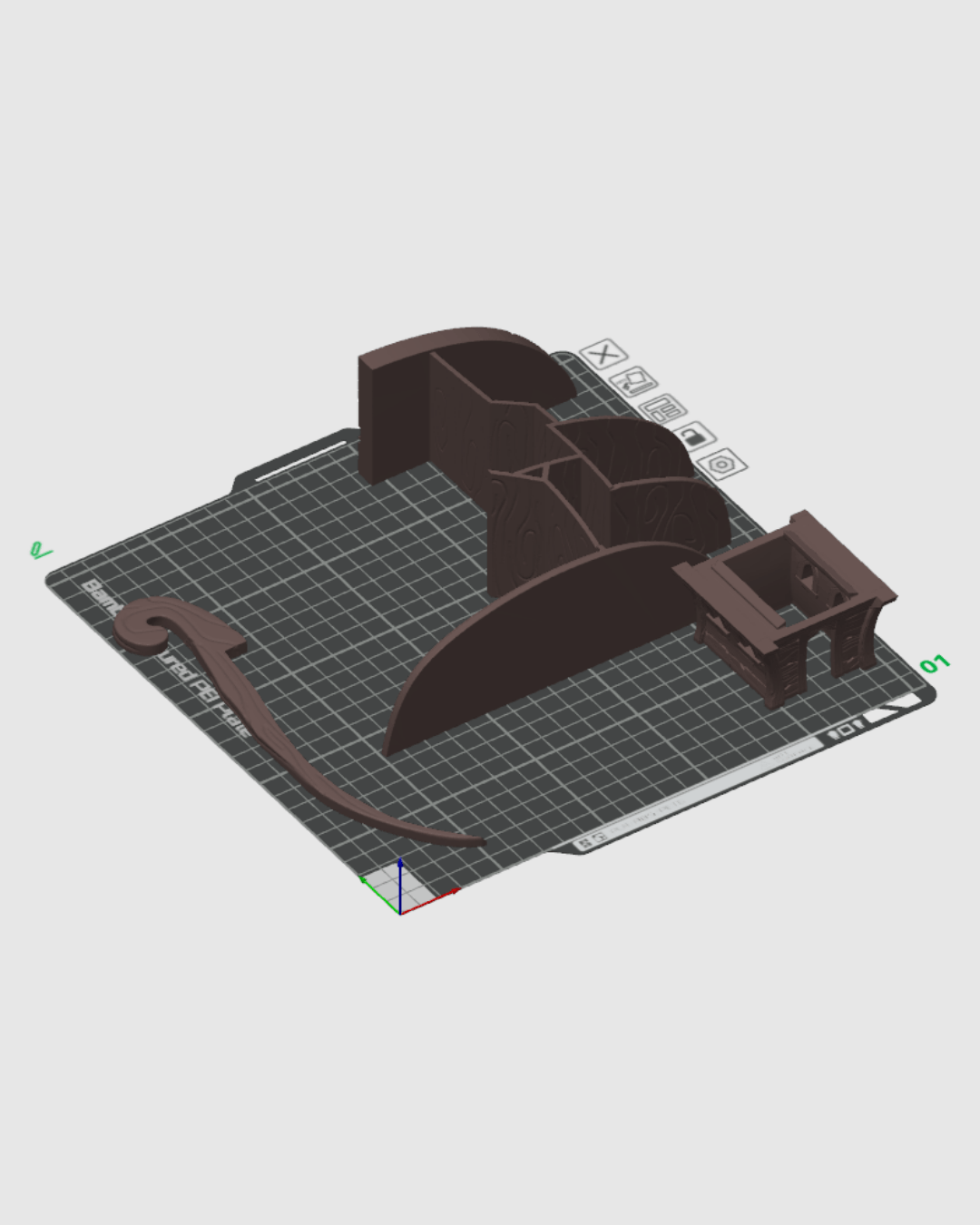
Task: Select the large semicircle panel in front
Action: pyautogui.click(x=544, y=635)
